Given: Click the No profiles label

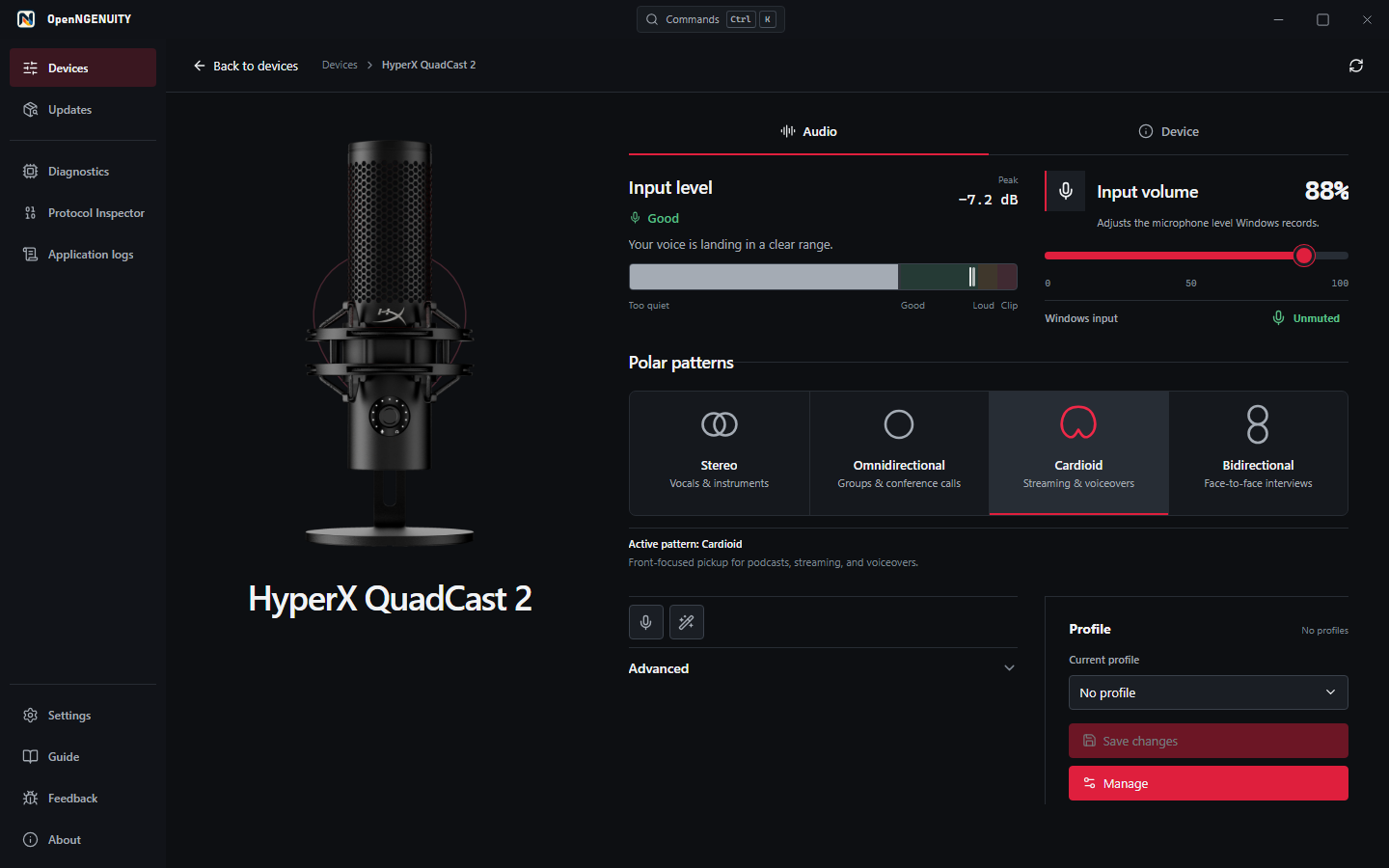Looking at the screenshot, I should point(1324,631).
